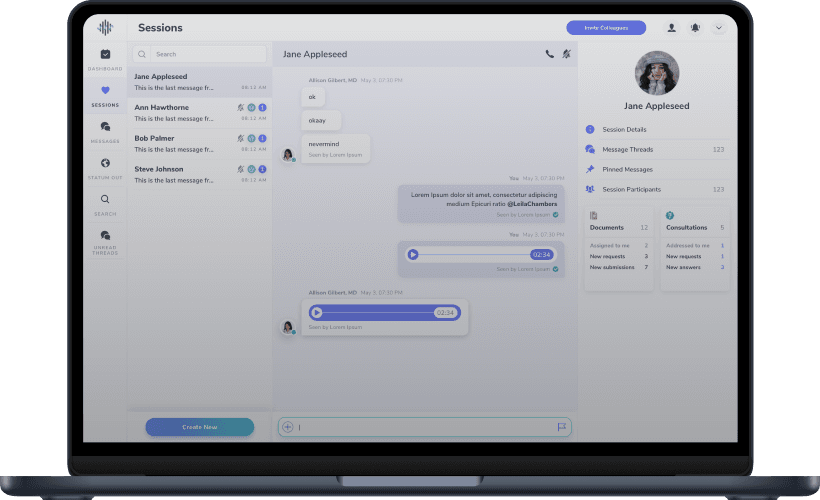Image resolution: width=820 pixels, height=500 pixels.
Task: Select the Messages sidebar icon
Action: [105, 127]
